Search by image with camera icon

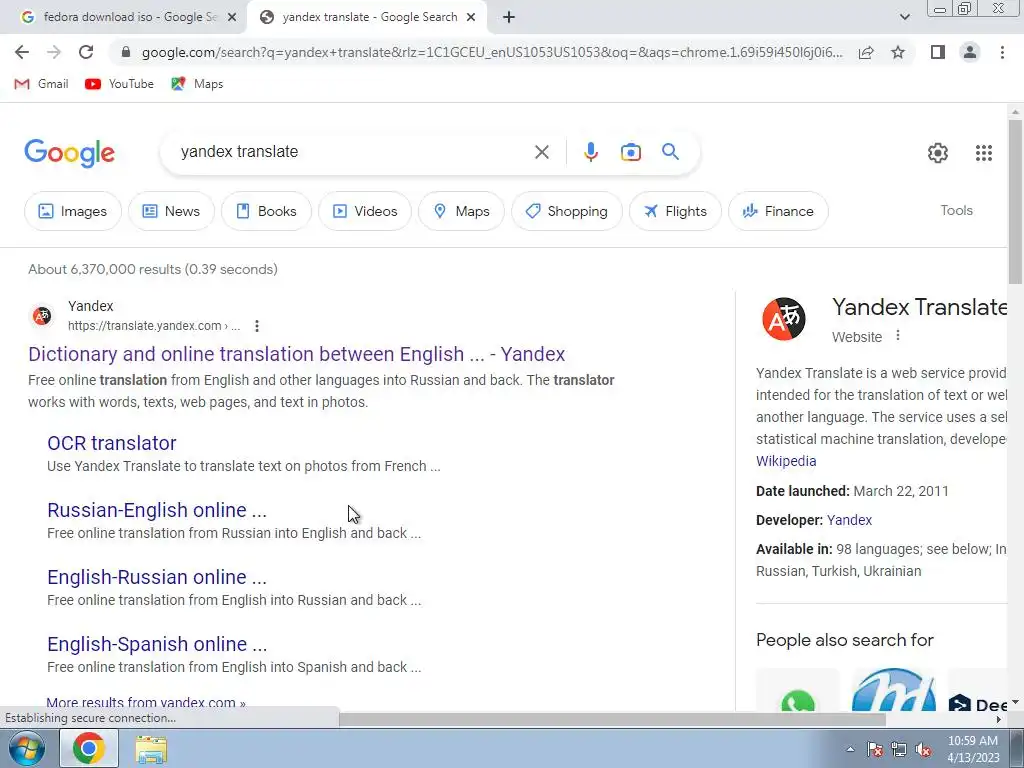pos(630,152)
